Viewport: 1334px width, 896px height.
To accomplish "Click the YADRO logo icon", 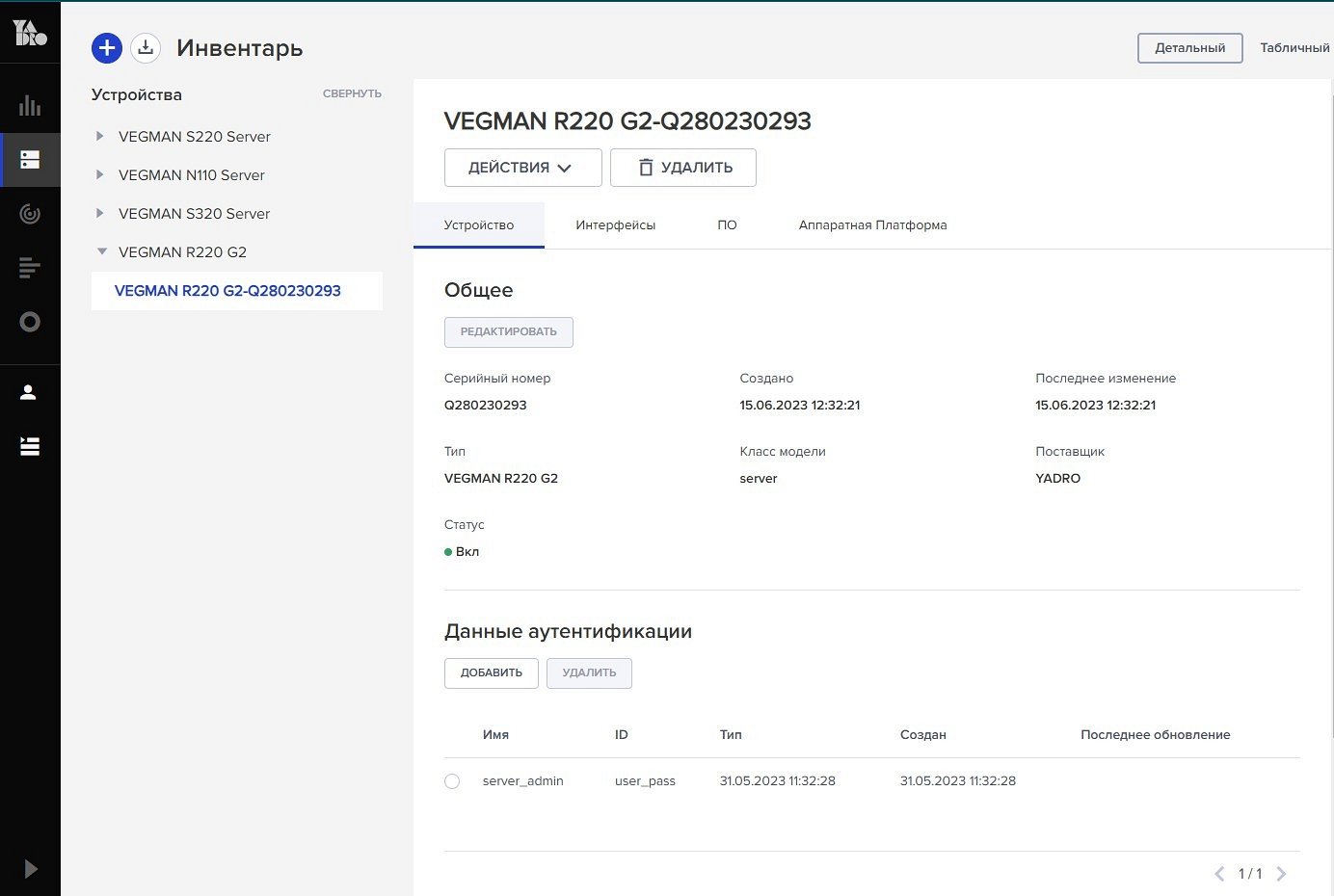I will tap(30, 33).
